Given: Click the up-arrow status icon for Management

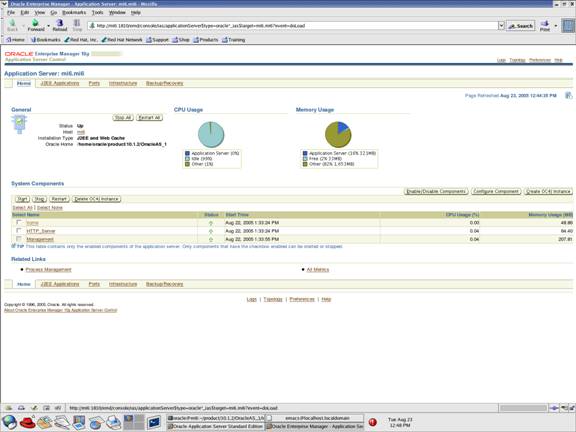Looking at the screenshot, I should point(211,240).
